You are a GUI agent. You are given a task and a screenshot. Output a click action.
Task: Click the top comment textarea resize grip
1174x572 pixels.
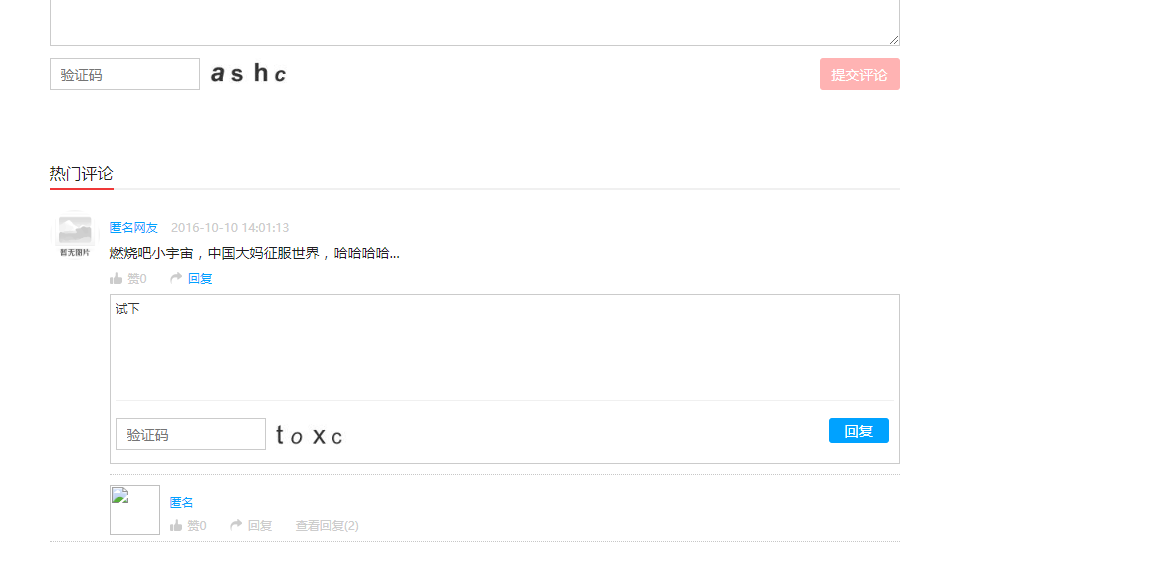893,40
